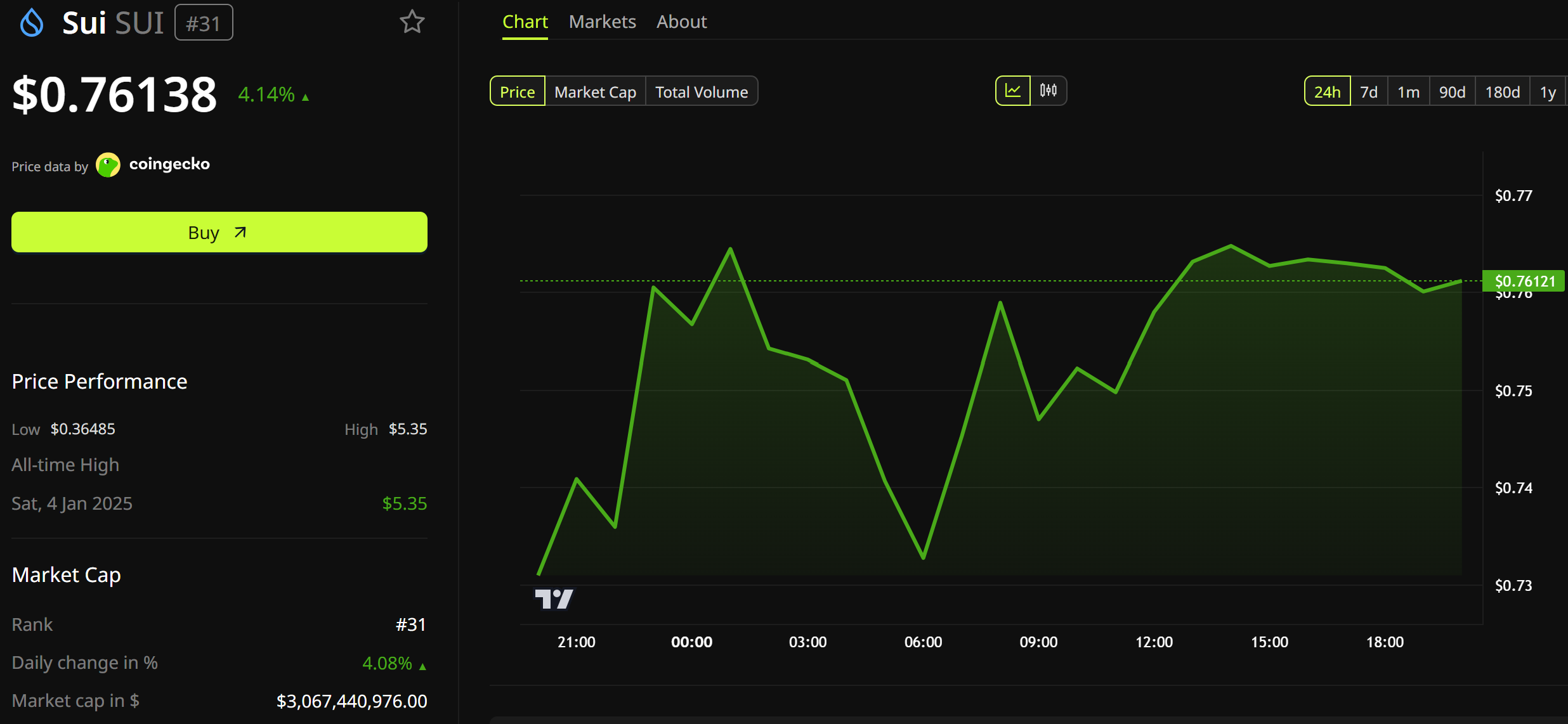Image resolution: width=1568 pixels, height=724 pixels.
Task: Select the Price chart metric
Action: click(x=518, y=91)
